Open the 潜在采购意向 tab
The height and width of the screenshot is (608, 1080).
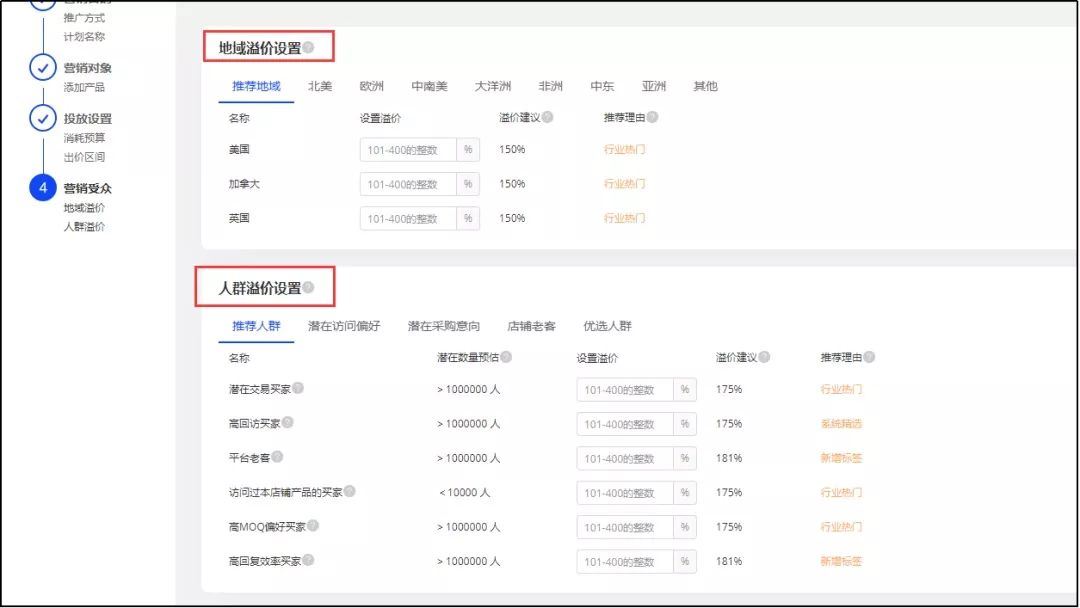444,326
